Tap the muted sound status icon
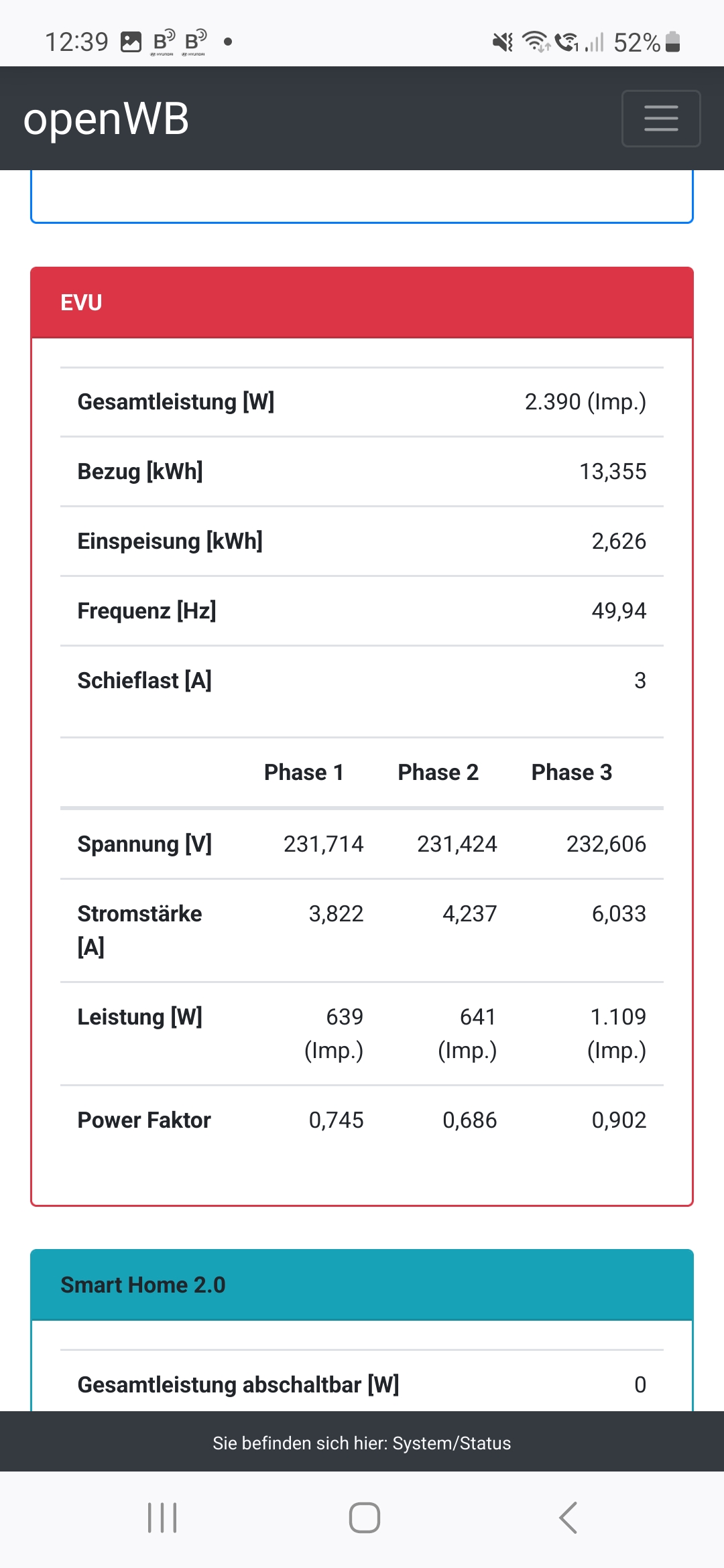 (502, 42)
